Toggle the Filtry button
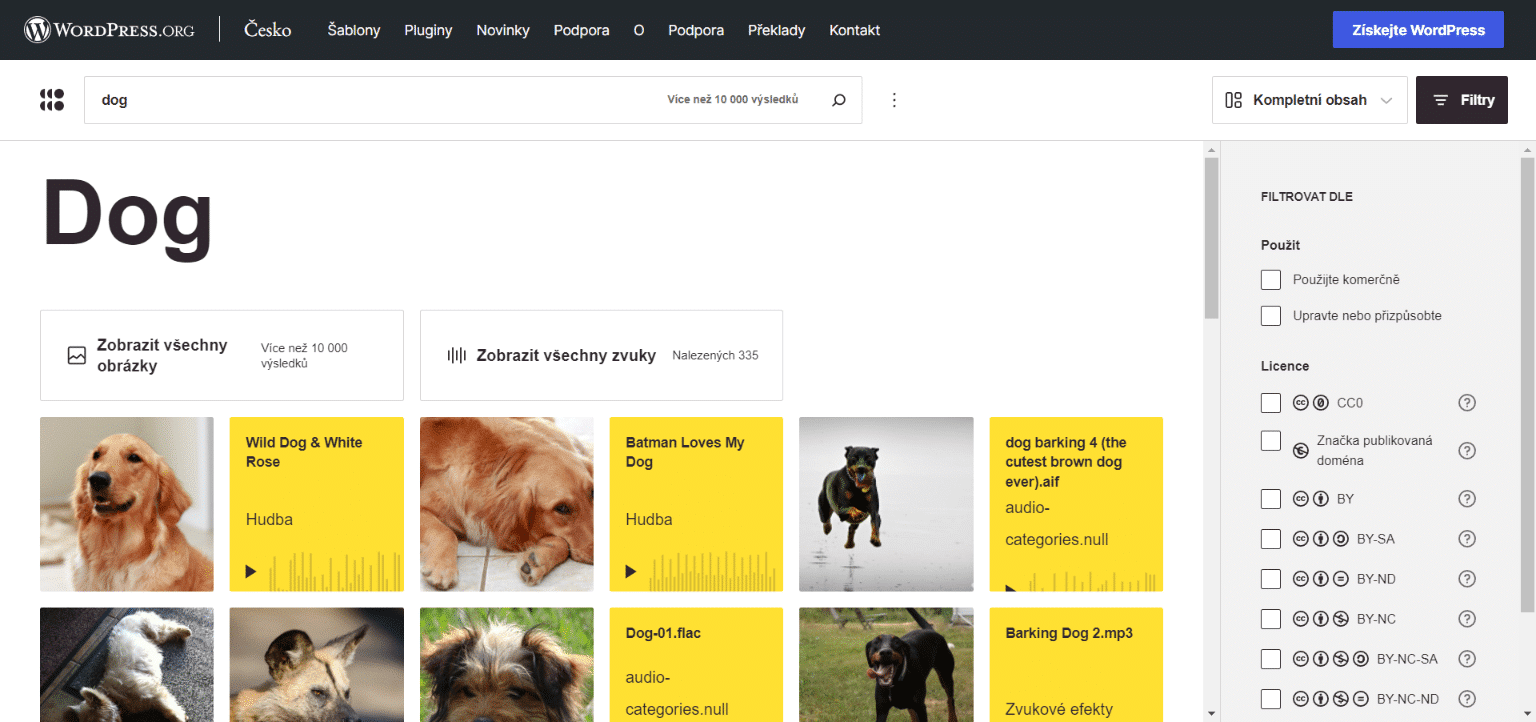 [x=1462, y=100]
